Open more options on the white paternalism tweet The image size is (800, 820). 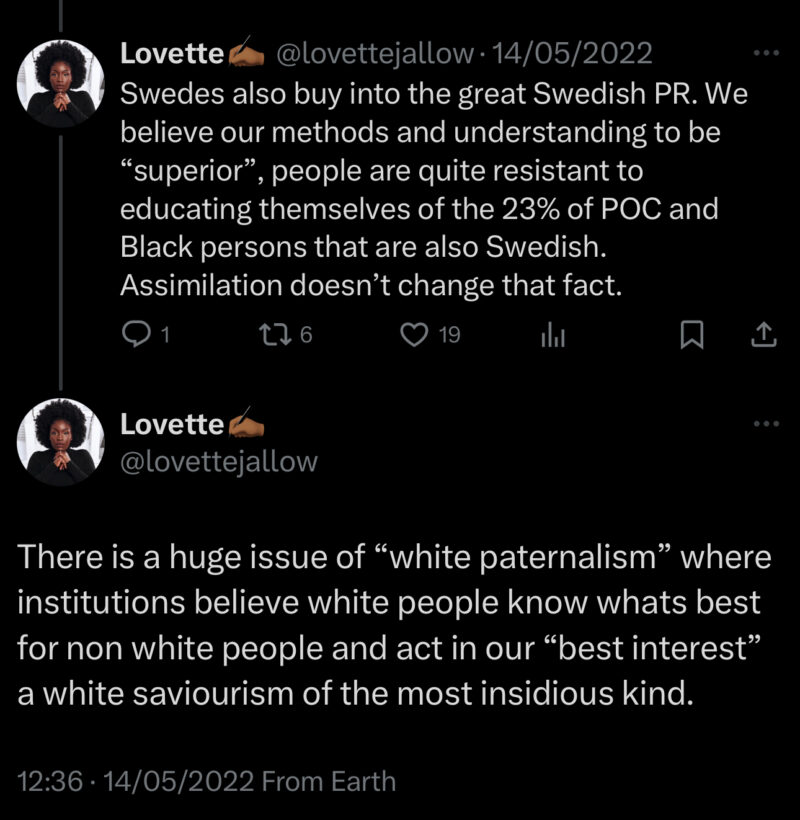[x=765, y=423]
